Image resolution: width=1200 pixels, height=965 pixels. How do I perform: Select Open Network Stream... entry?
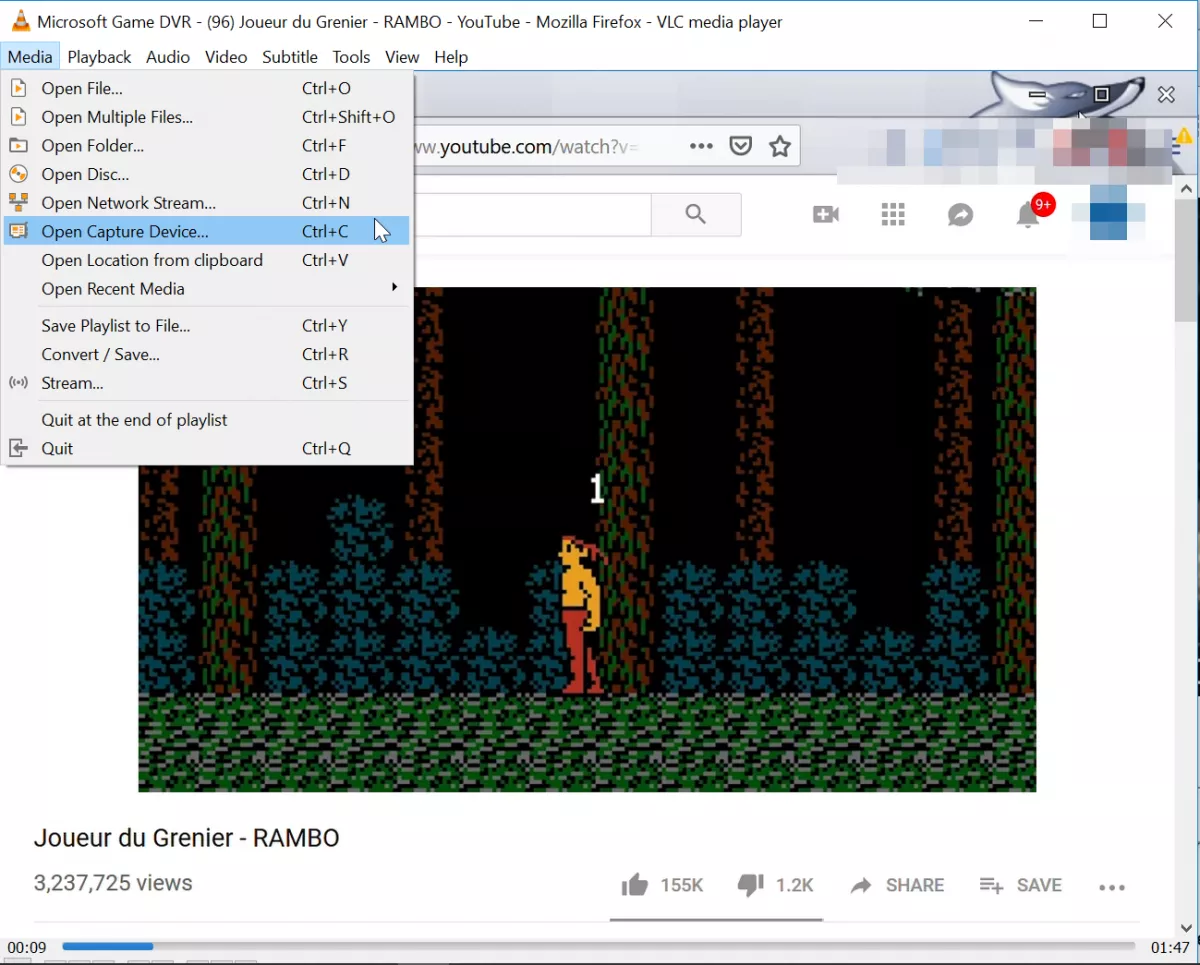(x=207, y=203)
